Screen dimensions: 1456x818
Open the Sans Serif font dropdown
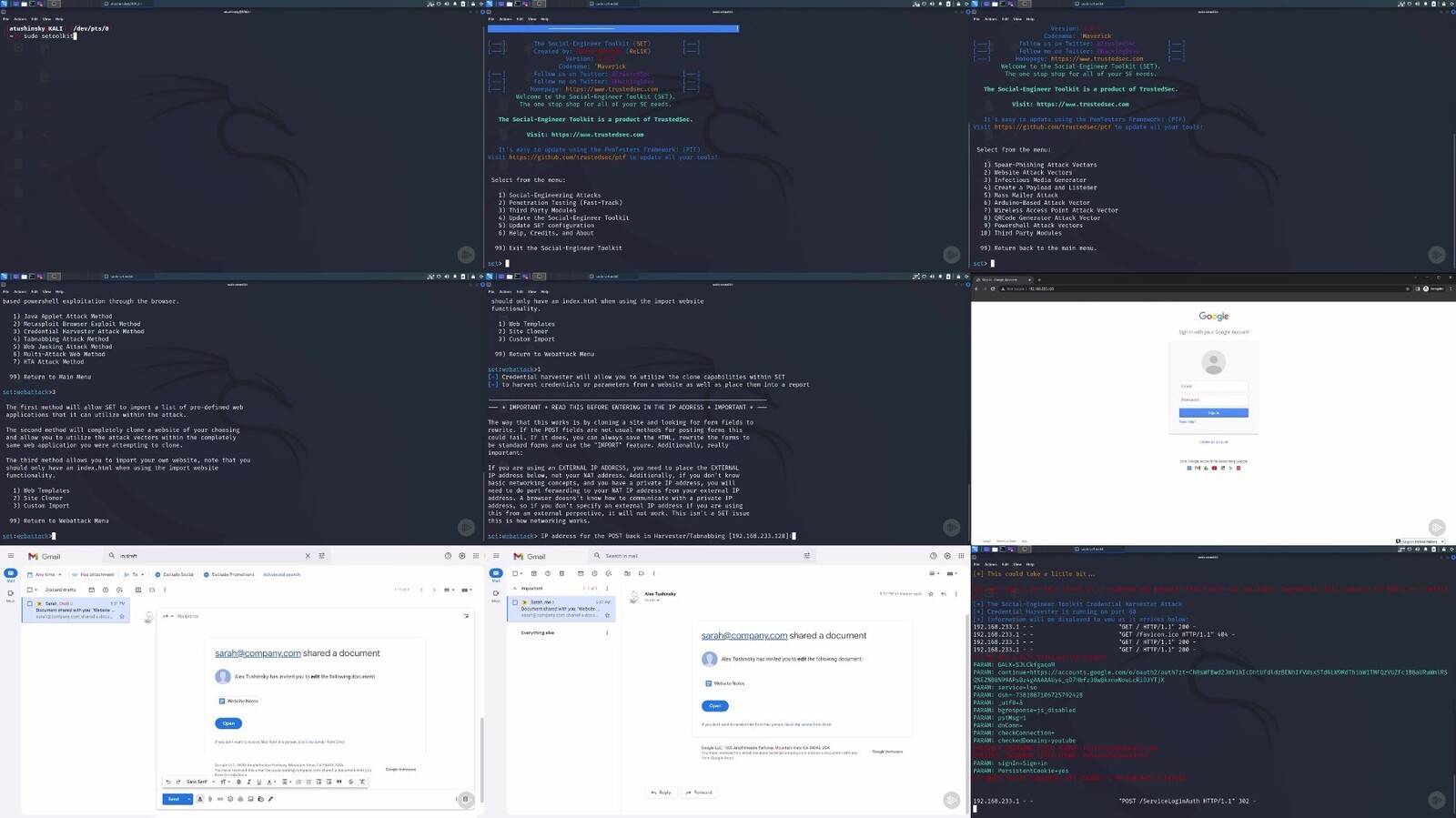point(200,782)
